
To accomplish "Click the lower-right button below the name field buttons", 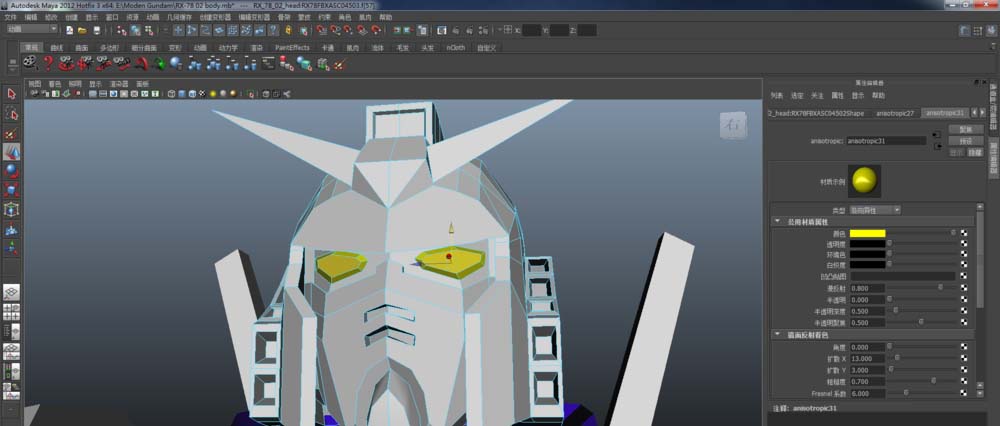I will (x=975, y=152).
